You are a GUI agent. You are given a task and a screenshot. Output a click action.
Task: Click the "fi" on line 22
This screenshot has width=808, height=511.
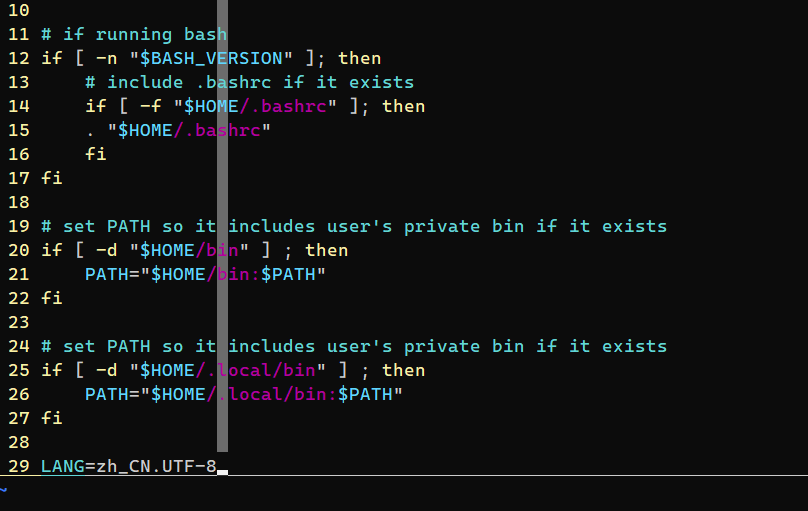52,298
